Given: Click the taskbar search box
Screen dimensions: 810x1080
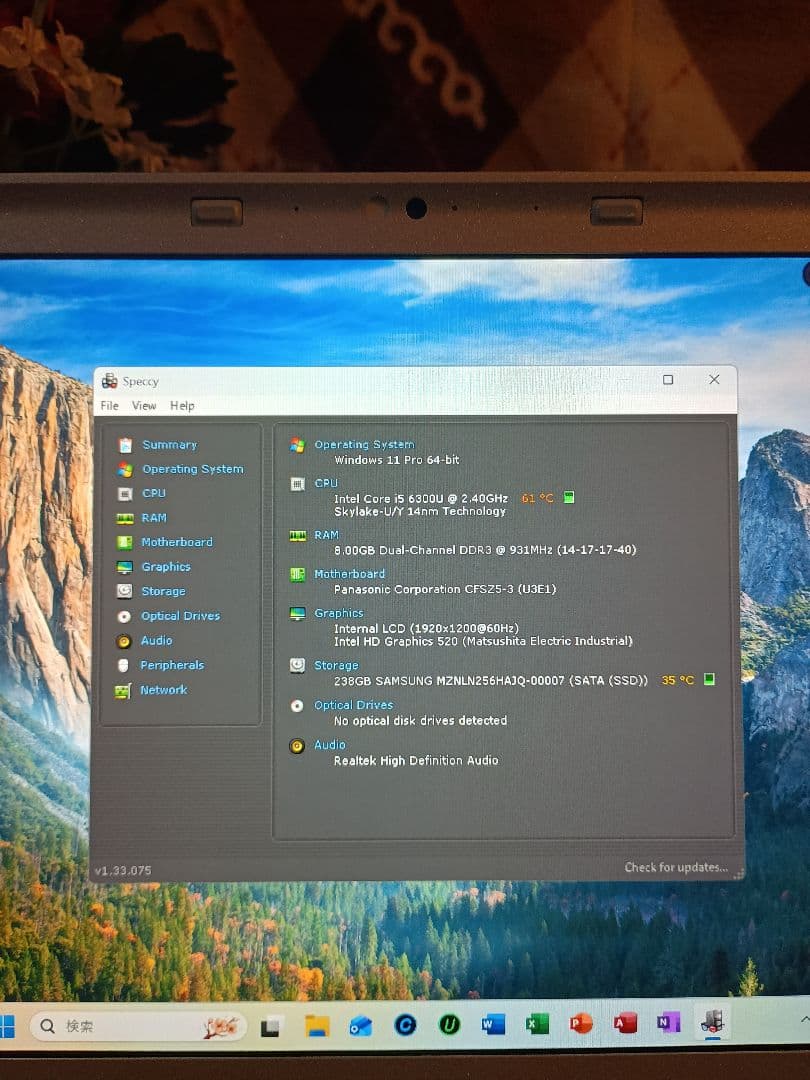Looking at the screenshot, I should (138, 1026).
